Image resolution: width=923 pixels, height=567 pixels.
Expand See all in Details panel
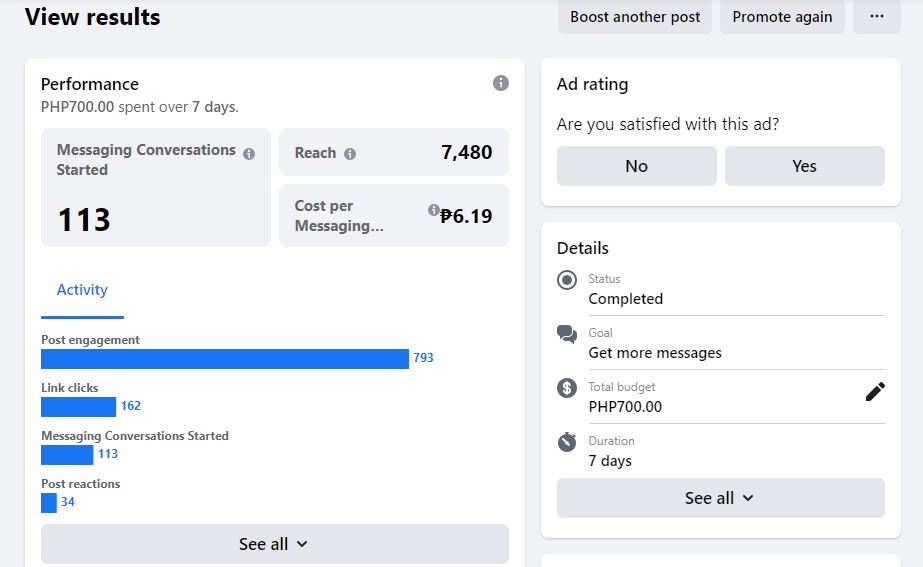(x=720, y=498)
